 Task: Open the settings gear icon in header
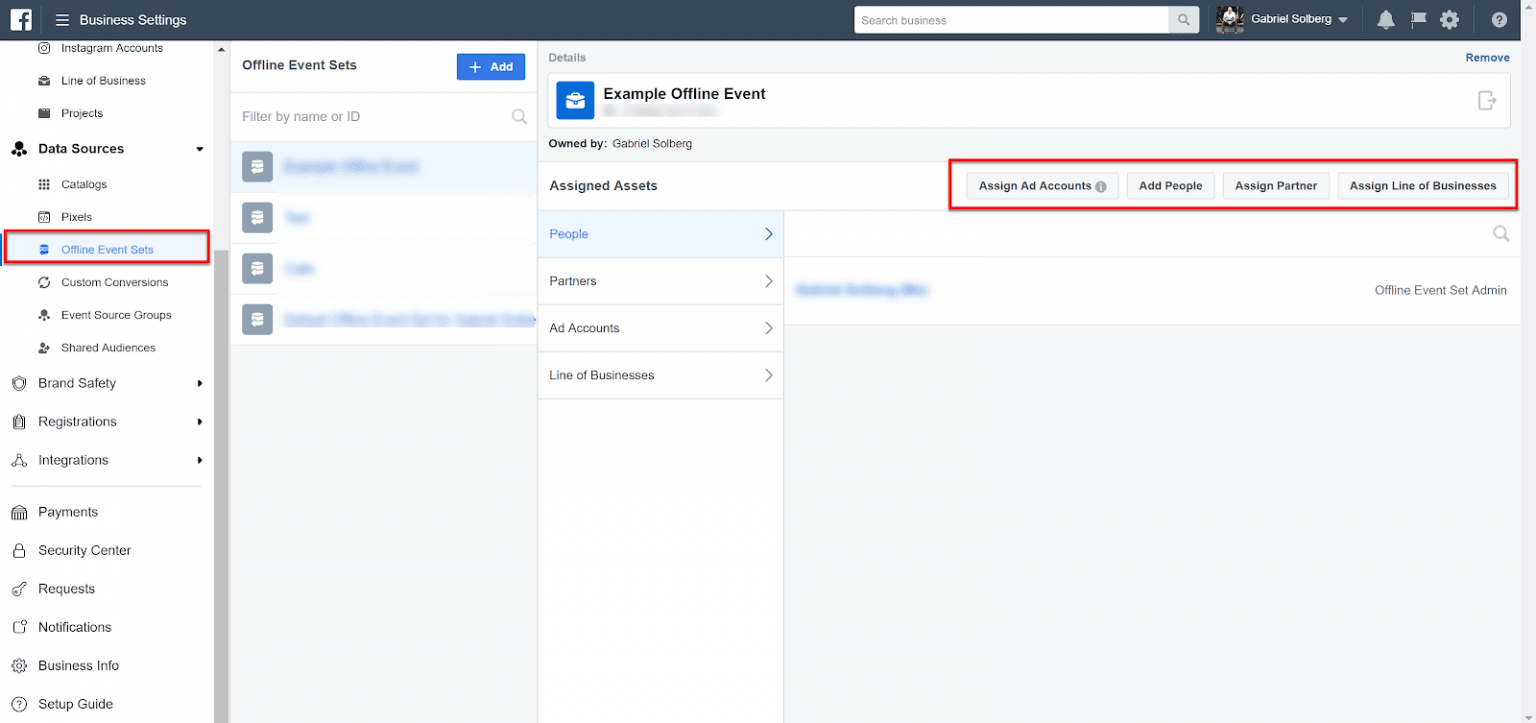click(x=1449, y=20)
